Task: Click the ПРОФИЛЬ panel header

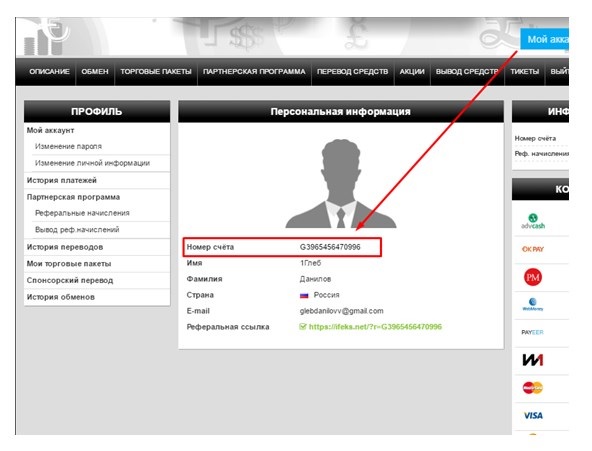Action: click(97, 111)
